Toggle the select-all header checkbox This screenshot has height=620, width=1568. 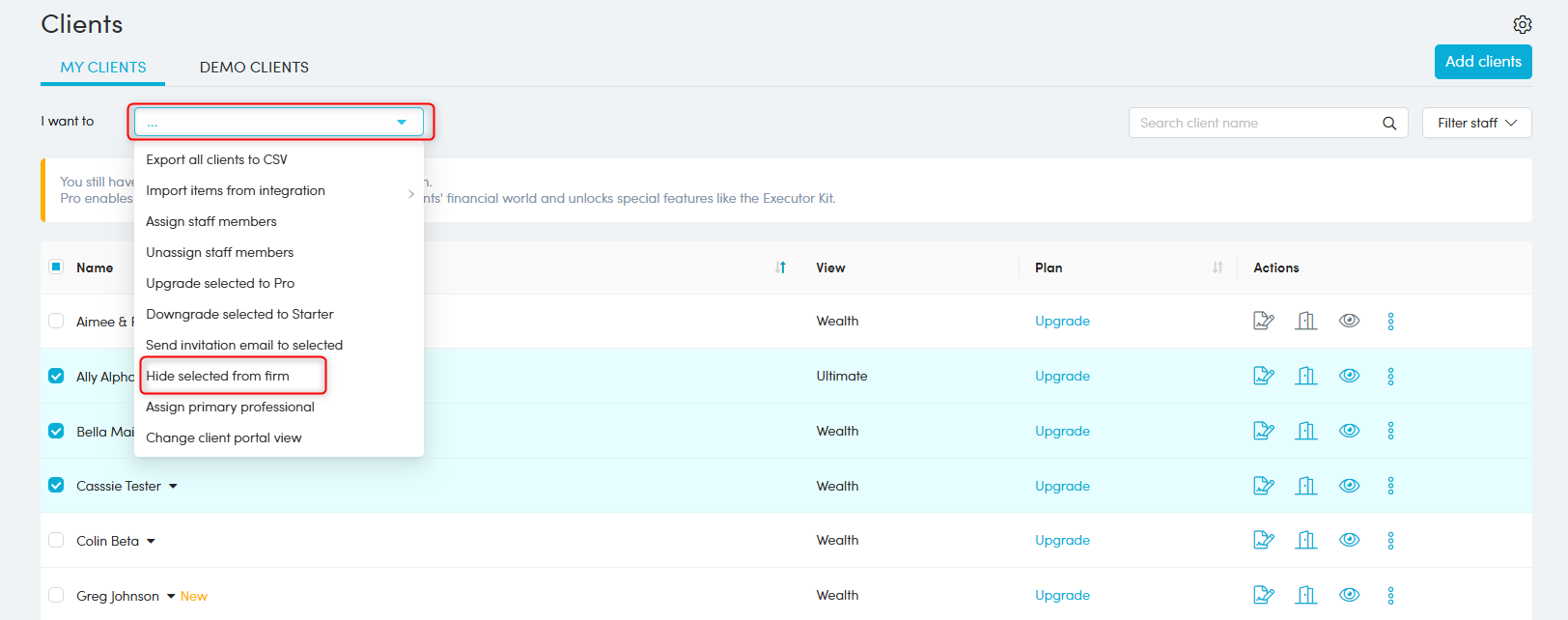[56, 267]
